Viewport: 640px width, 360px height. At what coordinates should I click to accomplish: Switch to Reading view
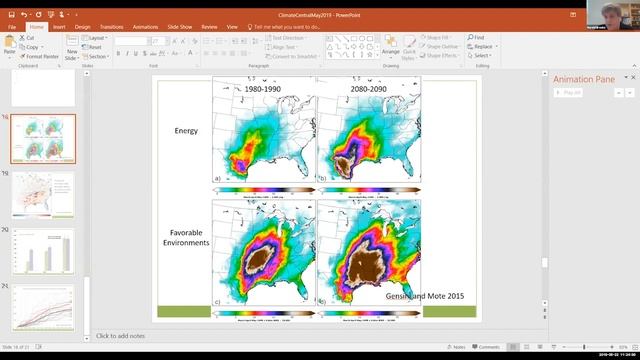point(540,347)
